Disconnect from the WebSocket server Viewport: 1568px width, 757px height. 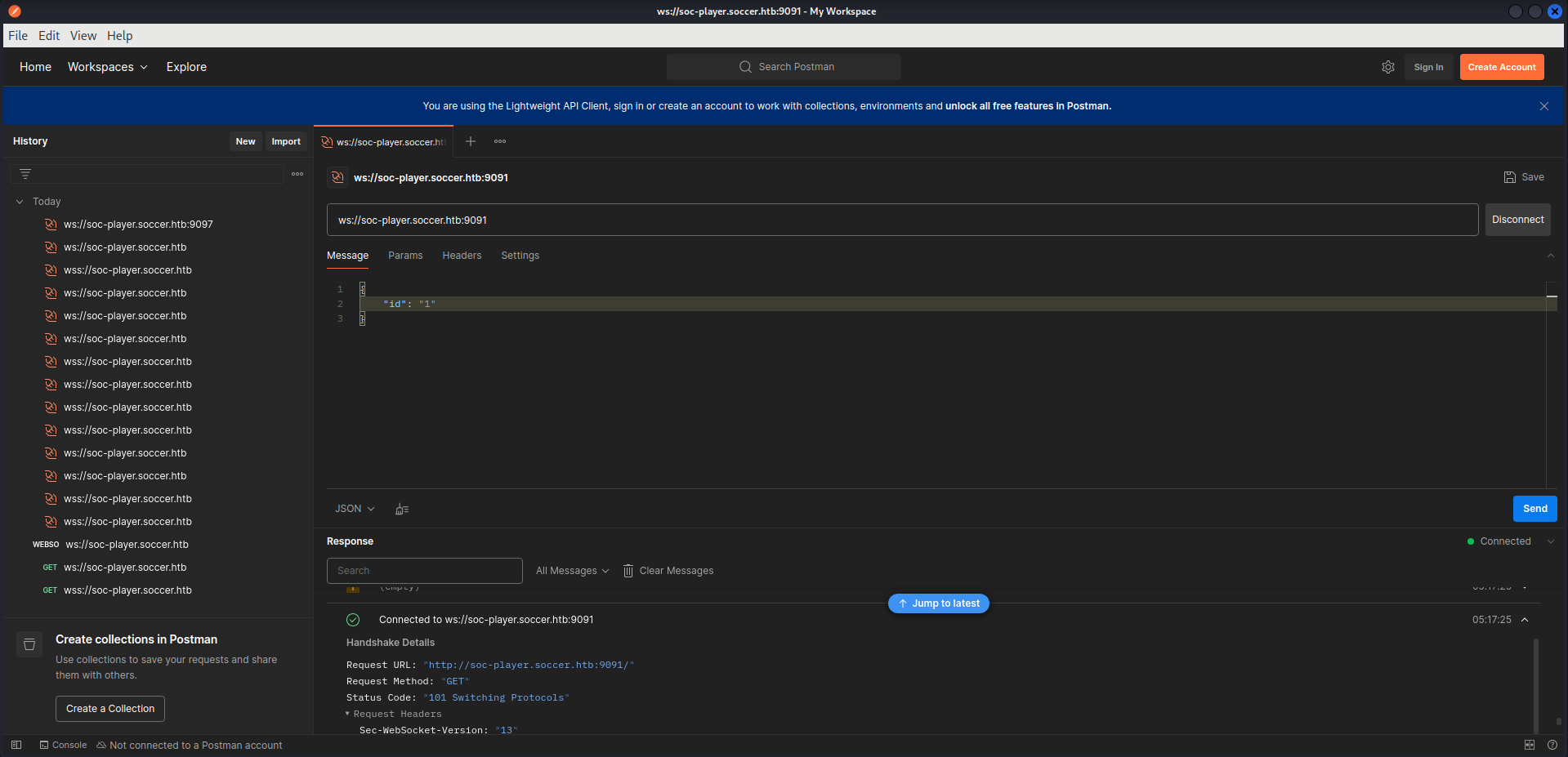[1517, 220]
